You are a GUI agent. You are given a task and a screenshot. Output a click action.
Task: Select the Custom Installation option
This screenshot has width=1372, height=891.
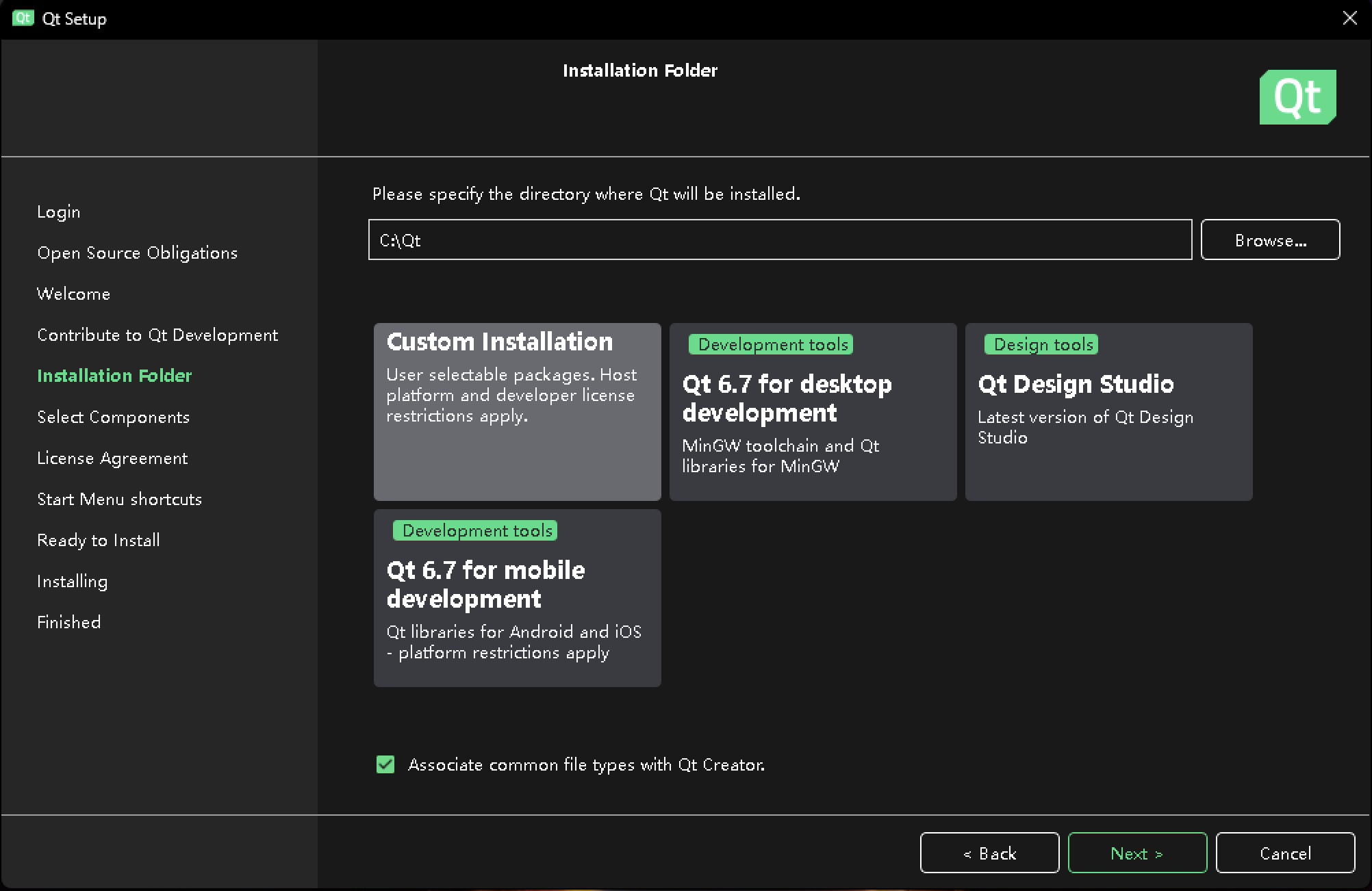(516, 411)
